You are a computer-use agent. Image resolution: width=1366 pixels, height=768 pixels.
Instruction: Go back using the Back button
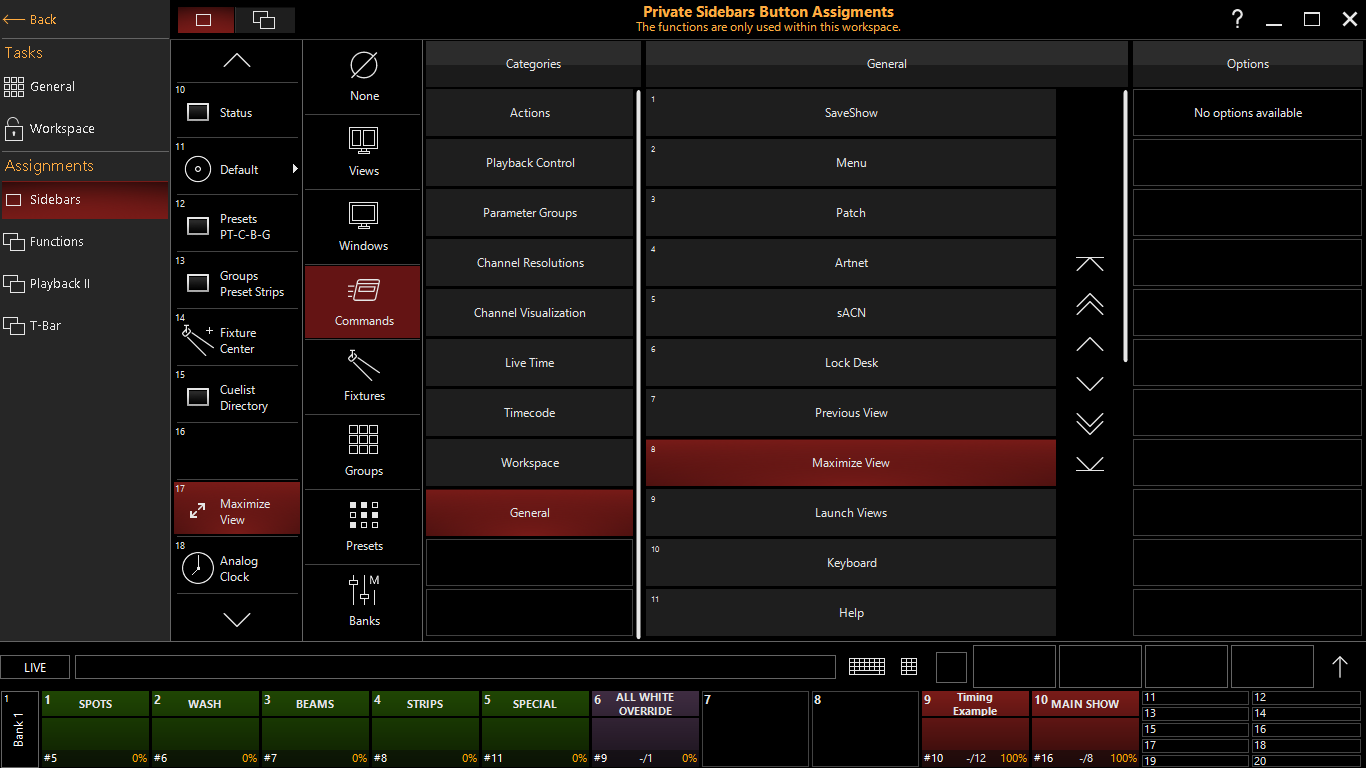(x=32, y=19)
